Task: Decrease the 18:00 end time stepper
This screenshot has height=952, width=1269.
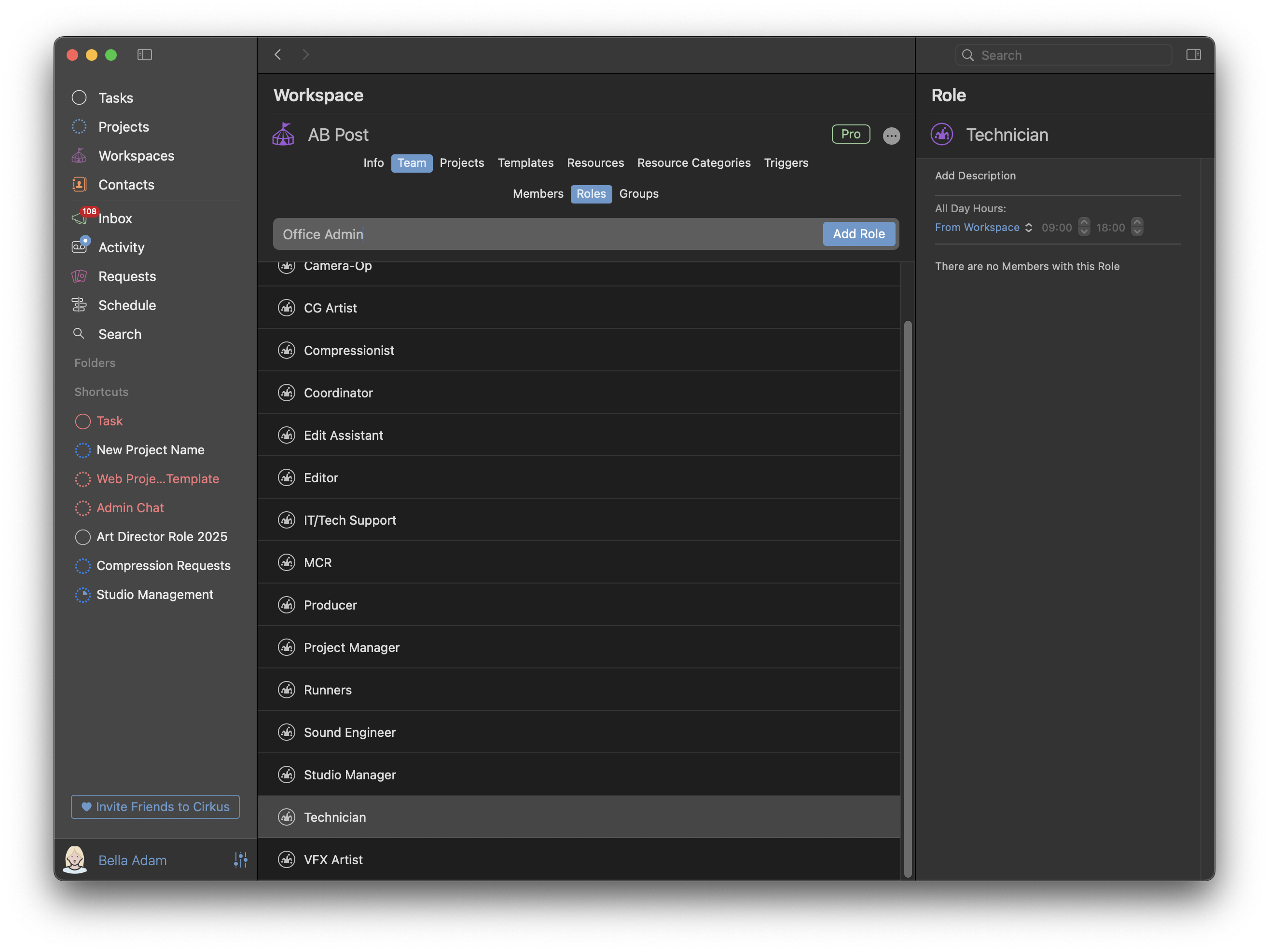Action: click(1137, 231)
